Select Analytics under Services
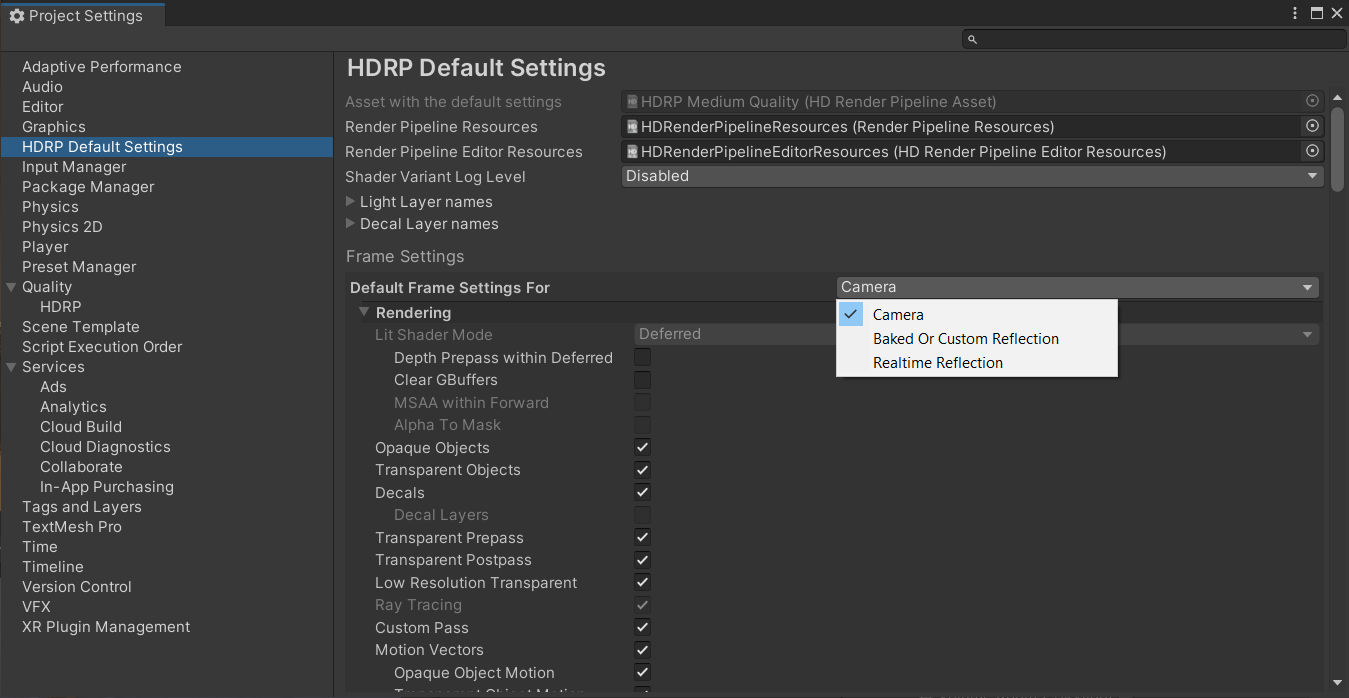 [73, 407]
